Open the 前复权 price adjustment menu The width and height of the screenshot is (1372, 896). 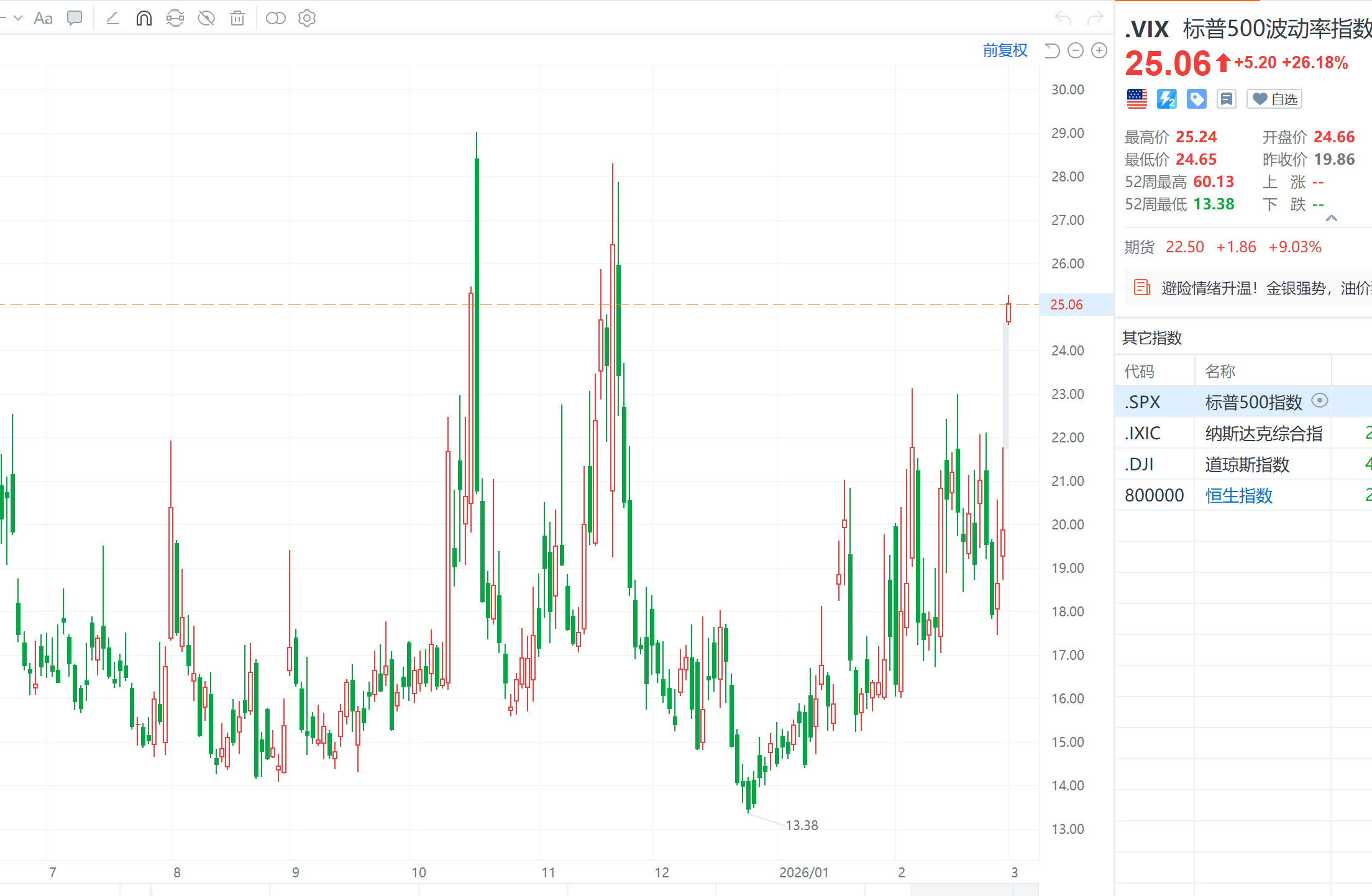(1005, 50)
